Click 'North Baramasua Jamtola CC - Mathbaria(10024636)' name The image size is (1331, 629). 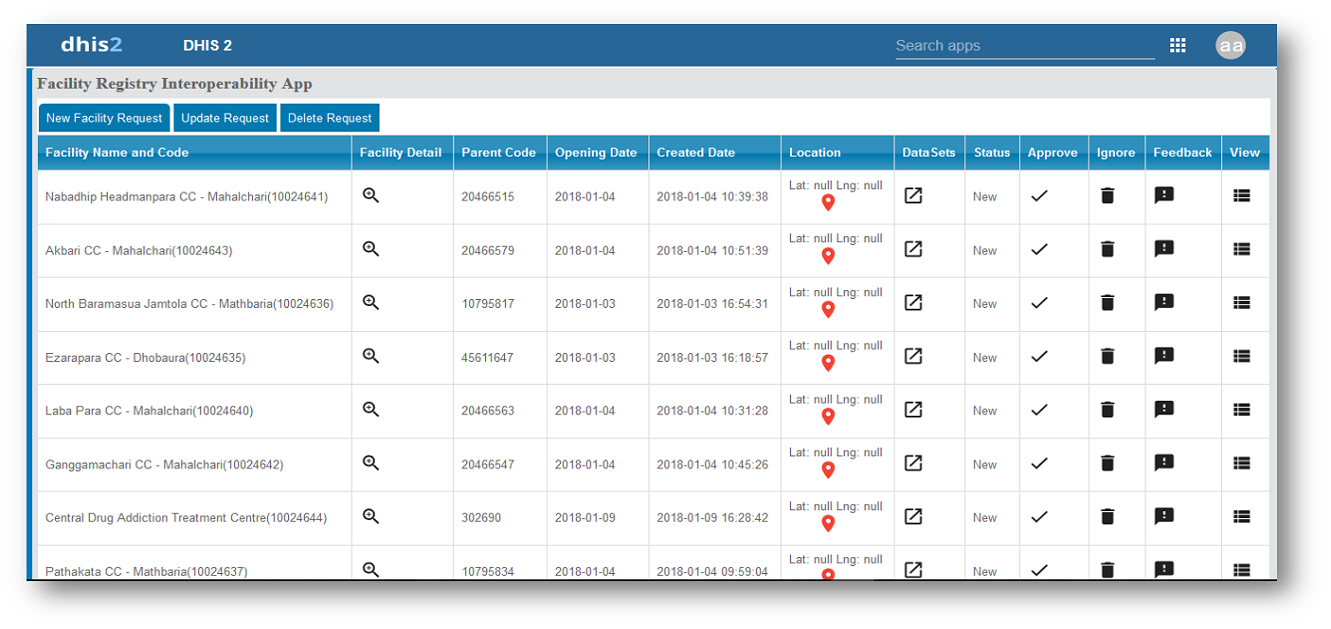pyautogui.click(x=190, y=304)
